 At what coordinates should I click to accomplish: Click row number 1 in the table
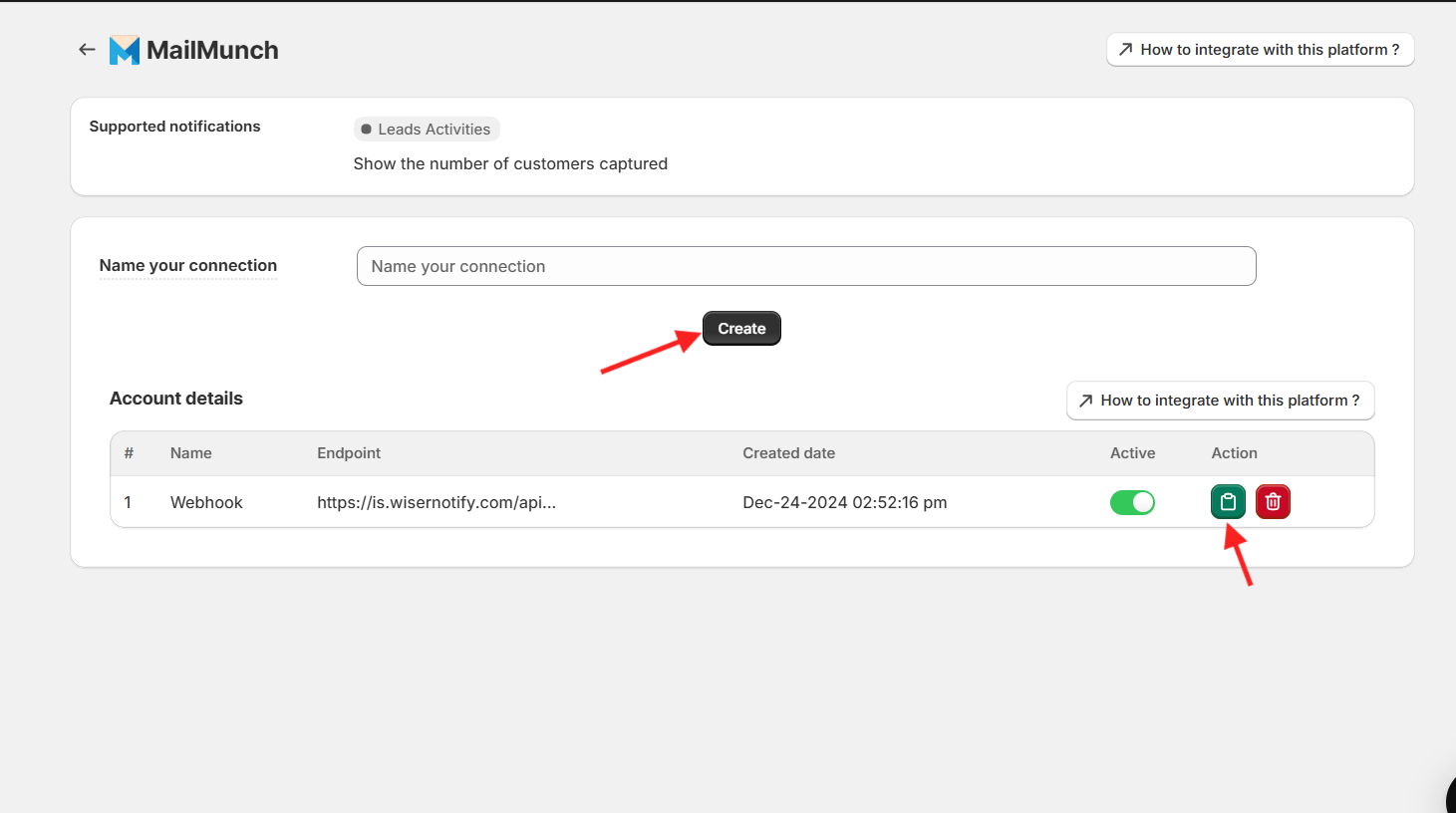[128, 502]
